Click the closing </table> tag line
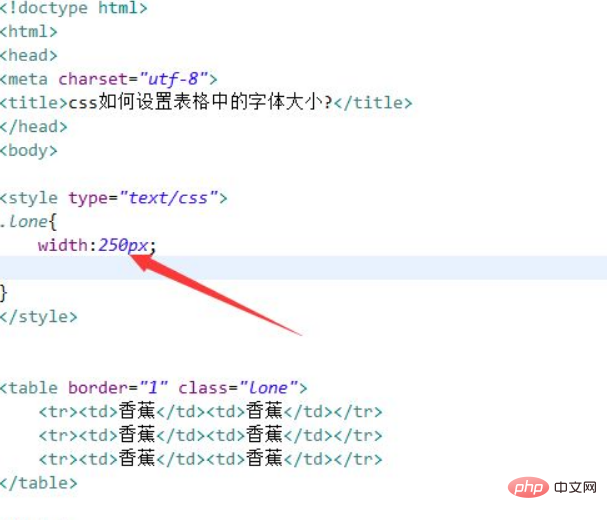The width and height of the screenshot is (607, 520). pos(39,483)
